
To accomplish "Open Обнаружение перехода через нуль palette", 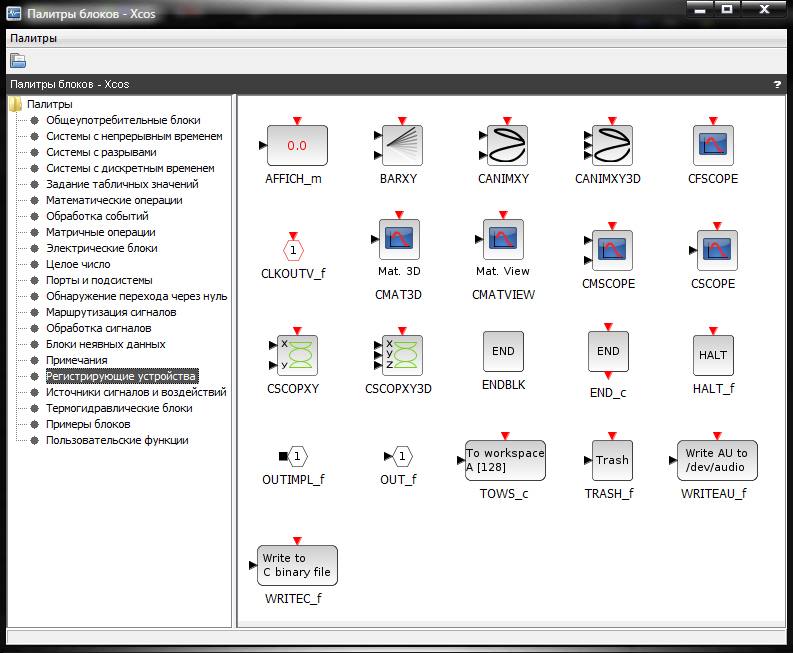I will click(137, 296).
